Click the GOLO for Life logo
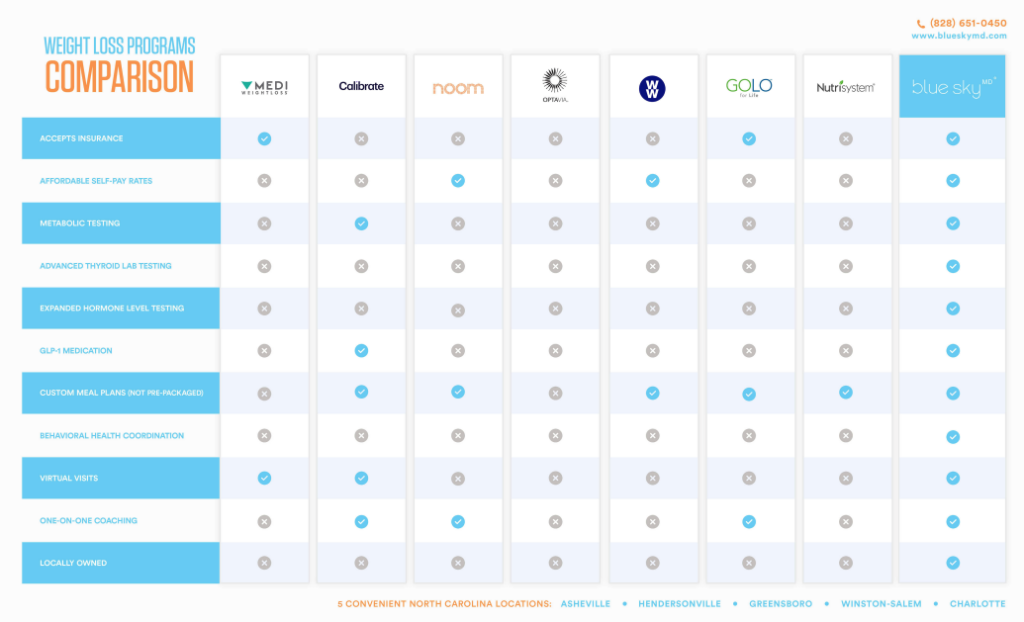 click(x=749, y=87)
